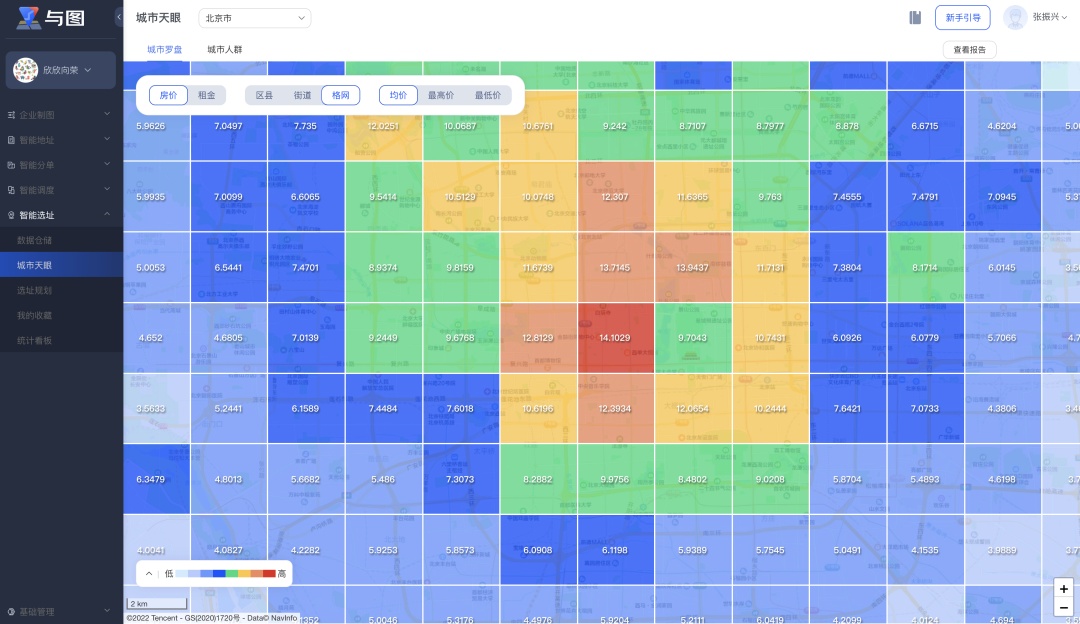Click the 查看报告 button

point(969,49)
